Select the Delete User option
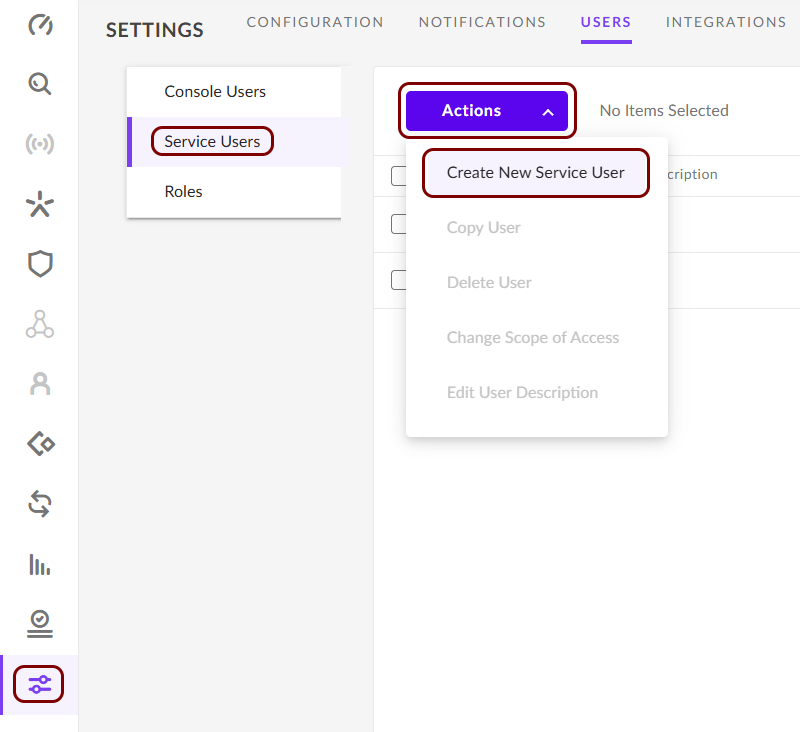800x732 pixels. tap(489, 283)
